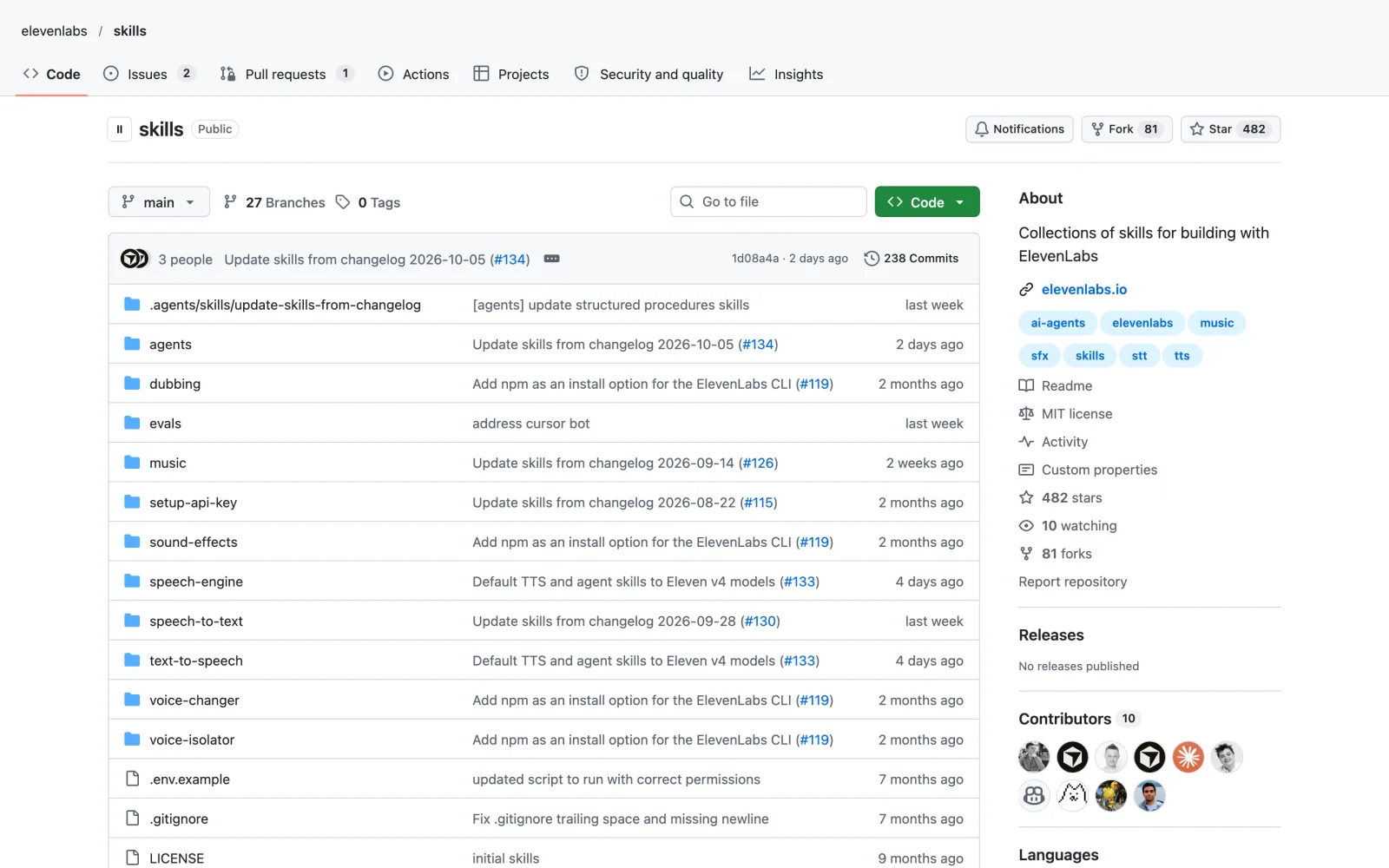The image size is (1389, 868).
Task: Click the setup-api-key folder icon
Action: pos(132,502)
